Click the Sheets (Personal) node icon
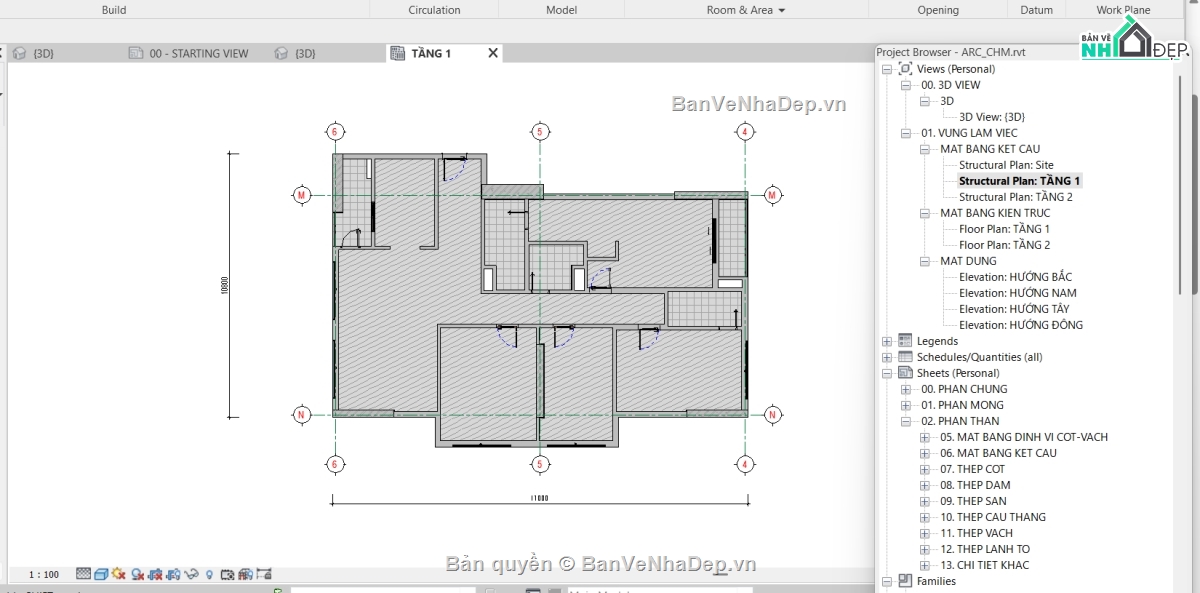This screenshot has width=1200, height=593. 906,373
